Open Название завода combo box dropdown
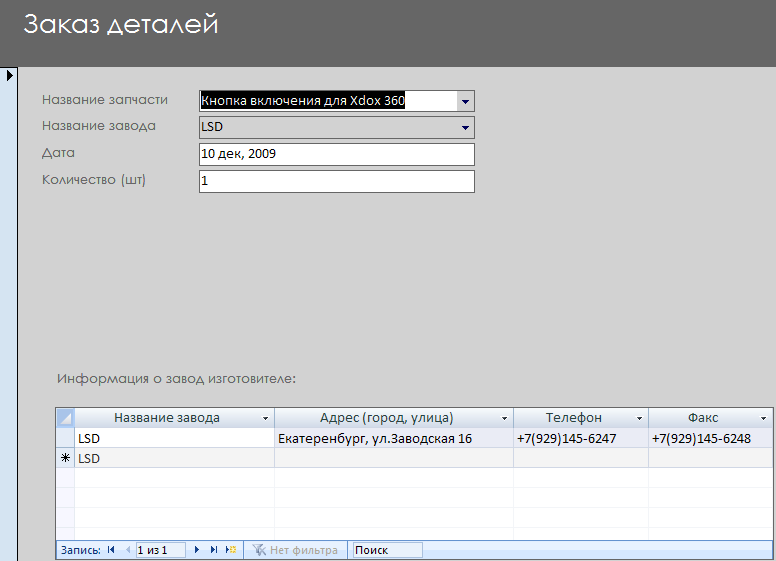The height and width of the screenshot is (561, 776). click(465, 128)
